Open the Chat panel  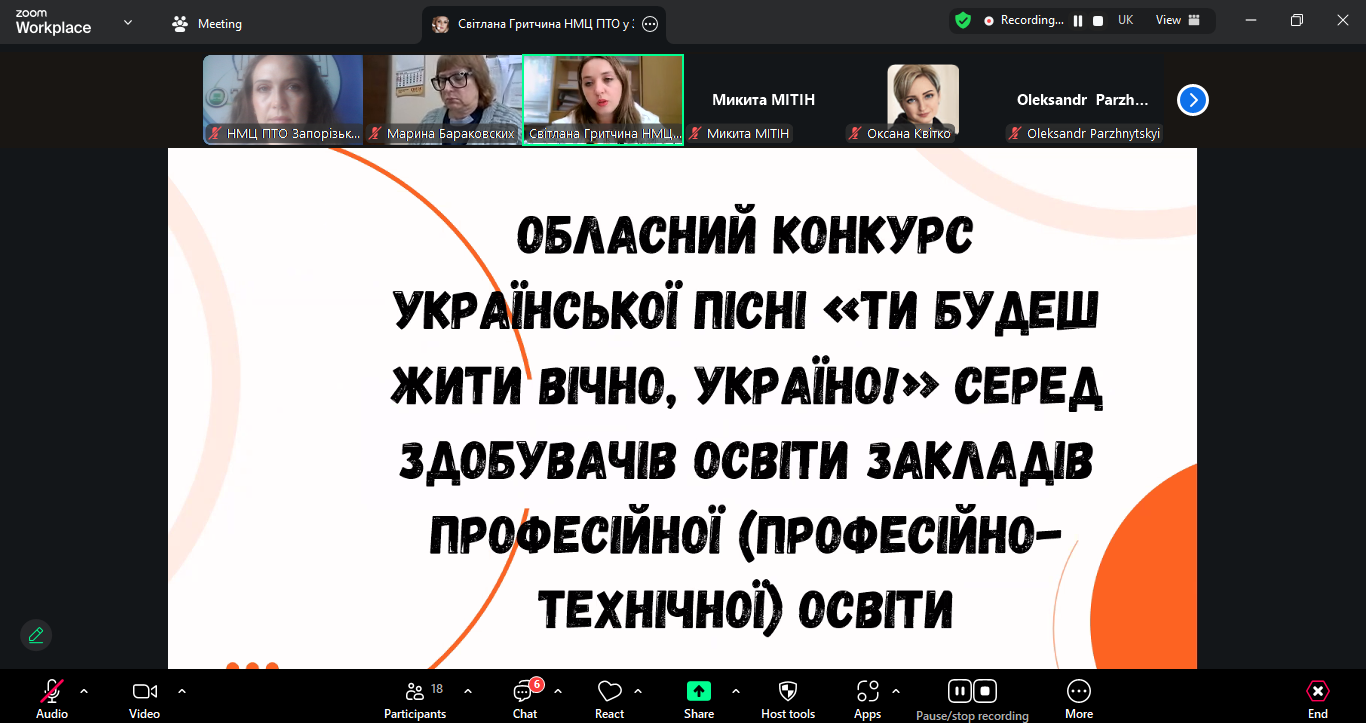[525, 698]
